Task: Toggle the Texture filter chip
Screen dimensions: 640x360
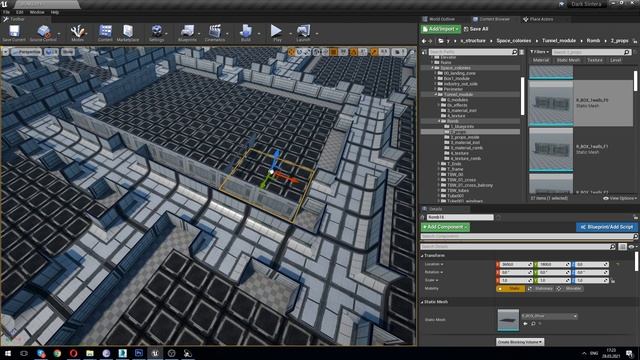Action: [595, 60]
